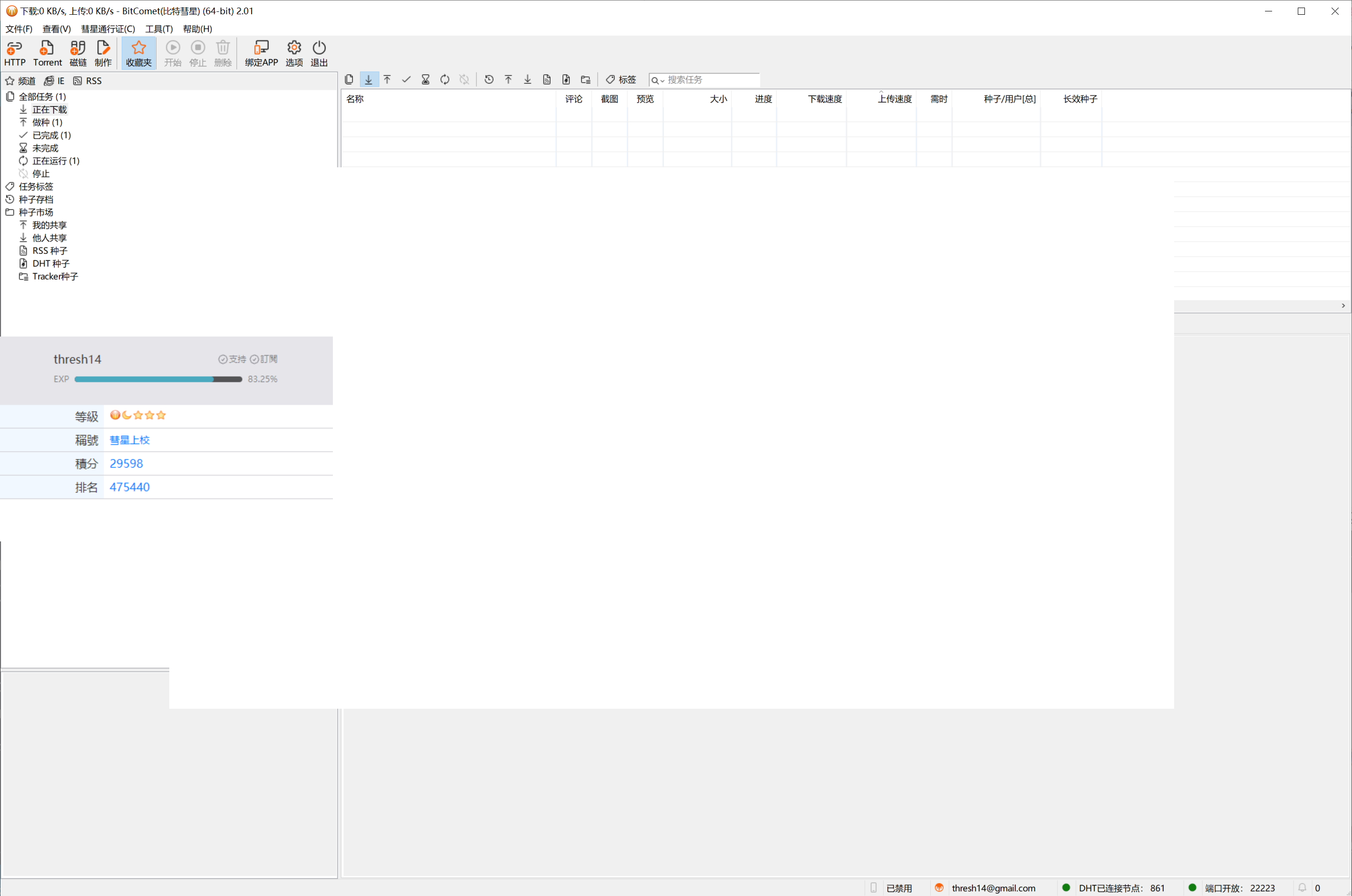Viewport: 1352px width, 896px height.
Task: Select 停止 in the task tree
Action: click(x=40, y=173)
